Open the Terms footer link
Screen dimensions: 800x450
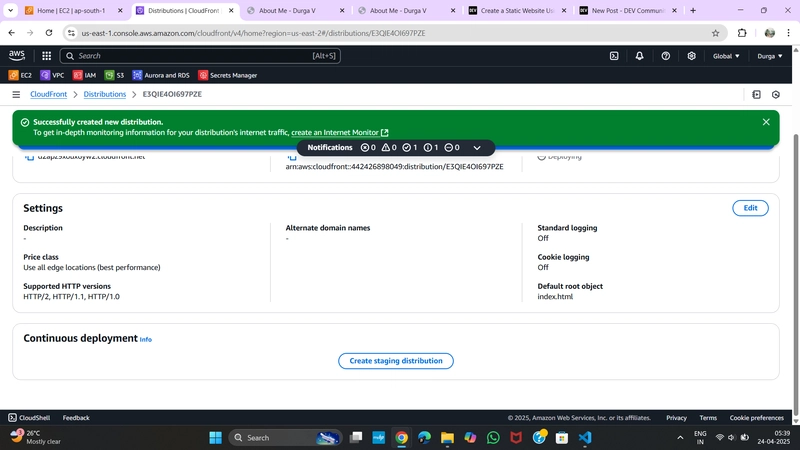coord(708,418)
